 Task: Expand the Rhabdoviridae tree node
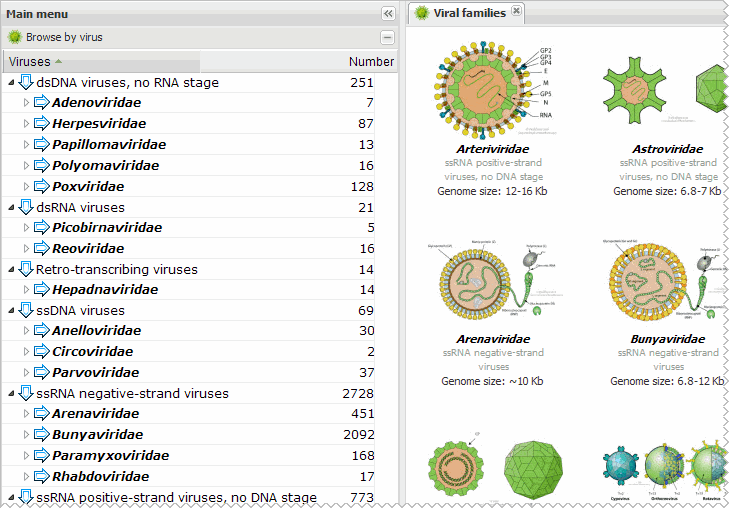tap(26, 476)
